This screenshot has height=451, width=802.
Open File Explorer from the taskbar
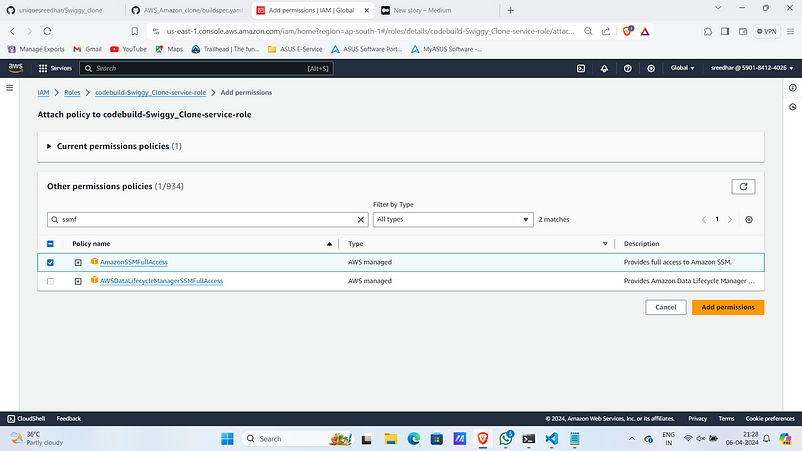point(391,439)
